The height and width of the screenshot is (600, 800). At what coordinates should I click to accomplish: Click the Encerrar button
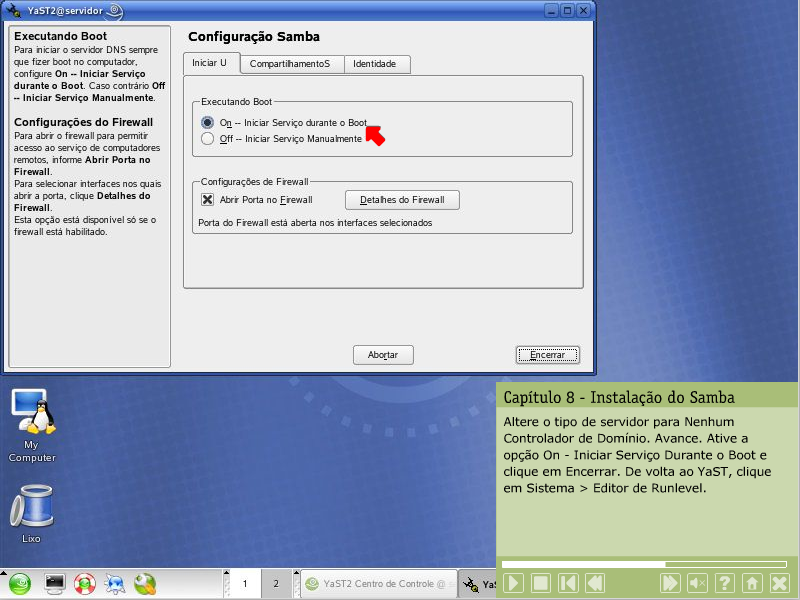[x=547, y=355]
